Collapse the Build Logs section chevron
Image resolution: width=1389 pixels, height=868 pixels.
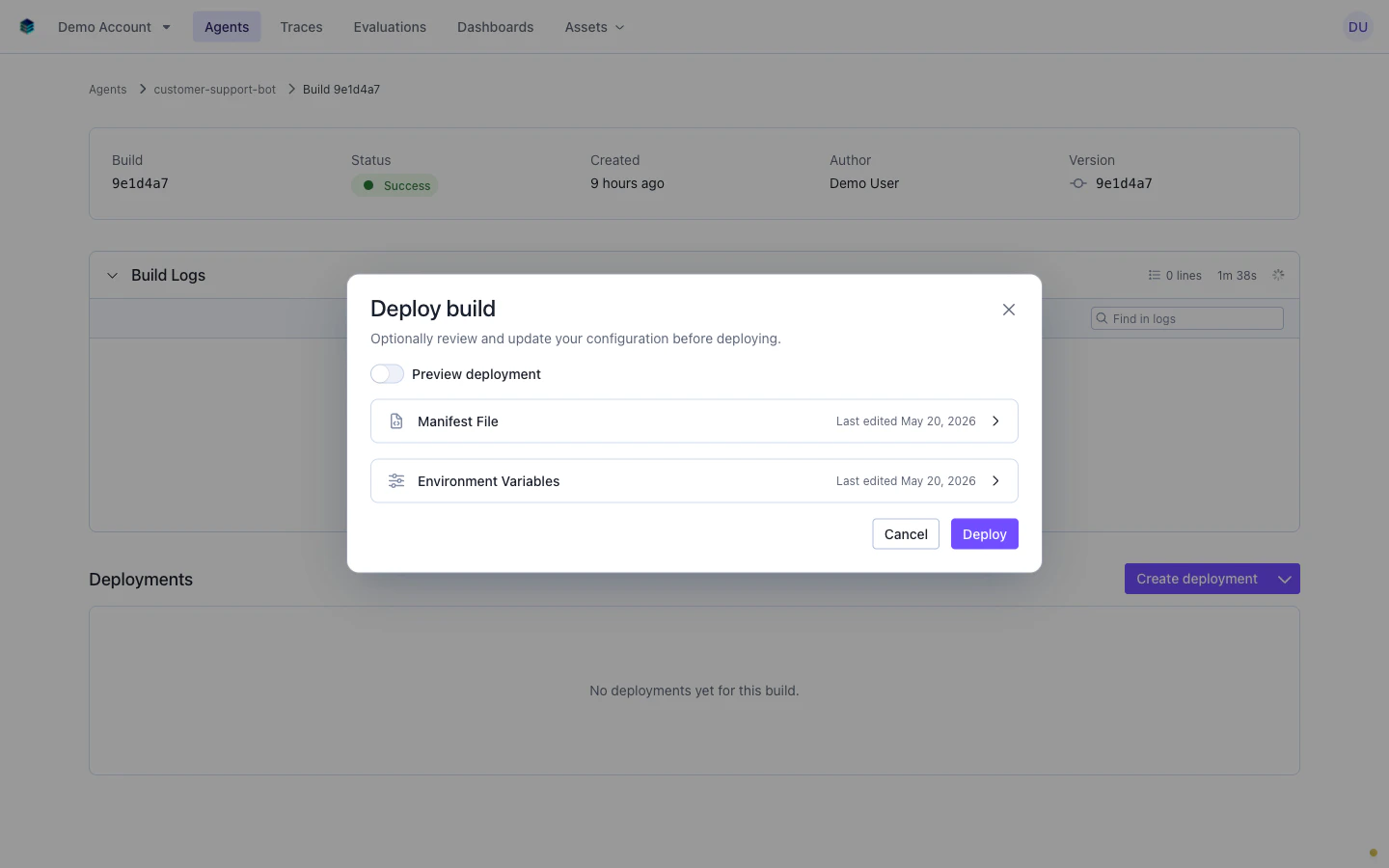112,275
